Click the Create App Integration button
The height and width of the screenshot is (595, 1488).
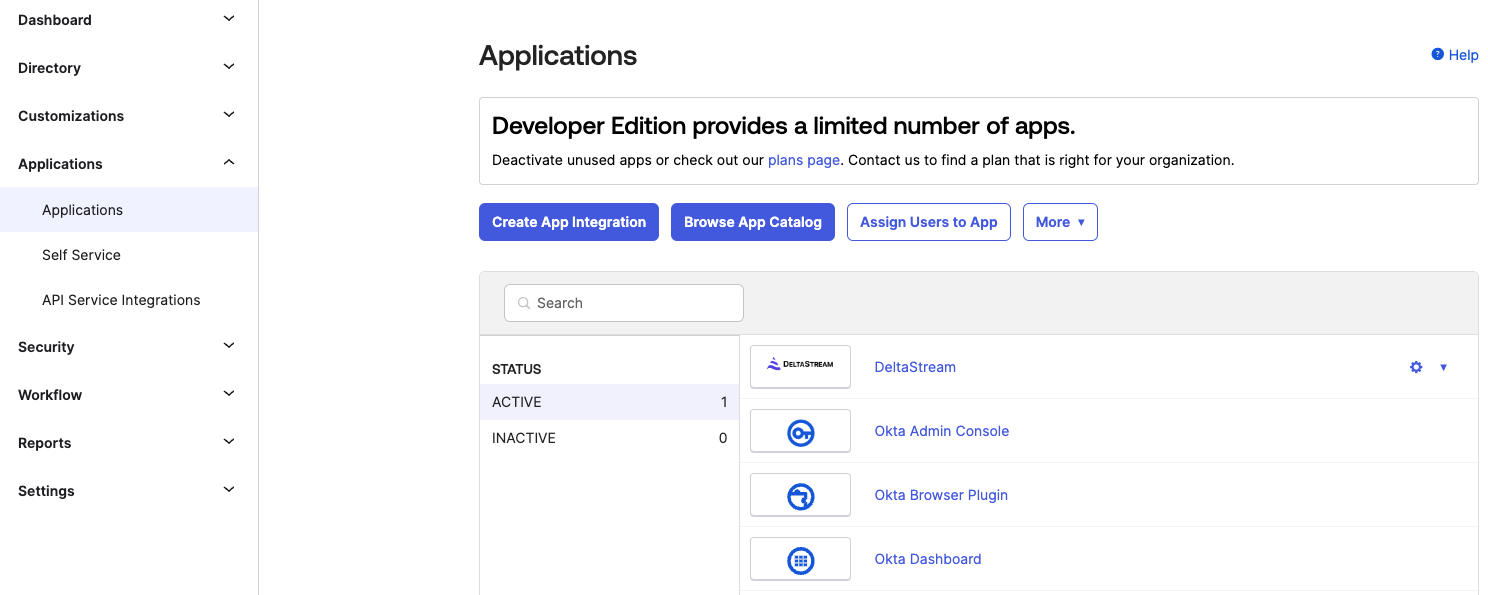[569, 222]
